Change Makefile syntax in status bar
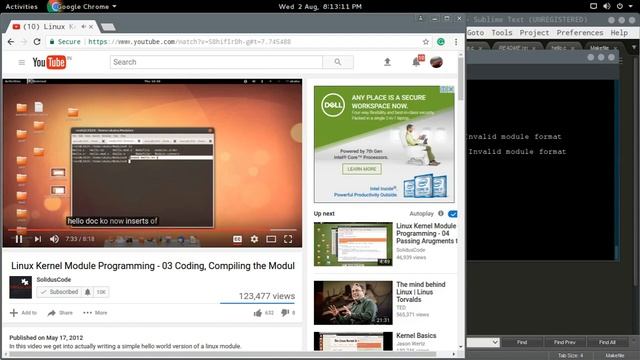This screenshot has width=640, height=360. 615,356
